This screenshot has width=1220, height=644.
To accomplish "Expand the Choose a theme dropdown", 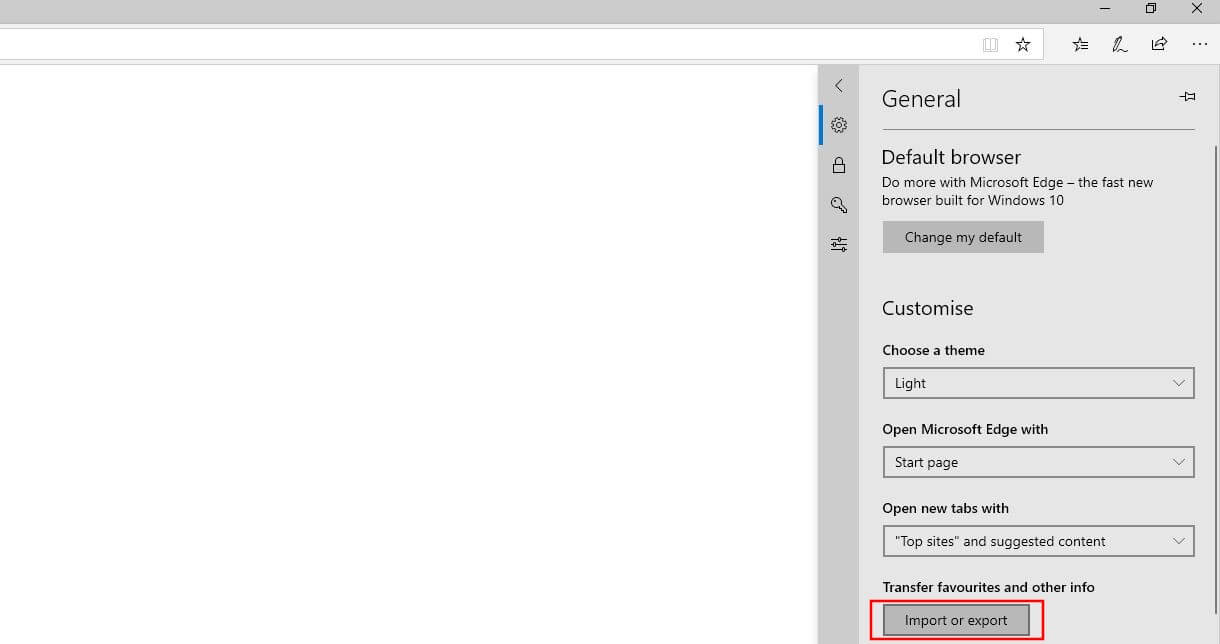I will point(1038,383).
